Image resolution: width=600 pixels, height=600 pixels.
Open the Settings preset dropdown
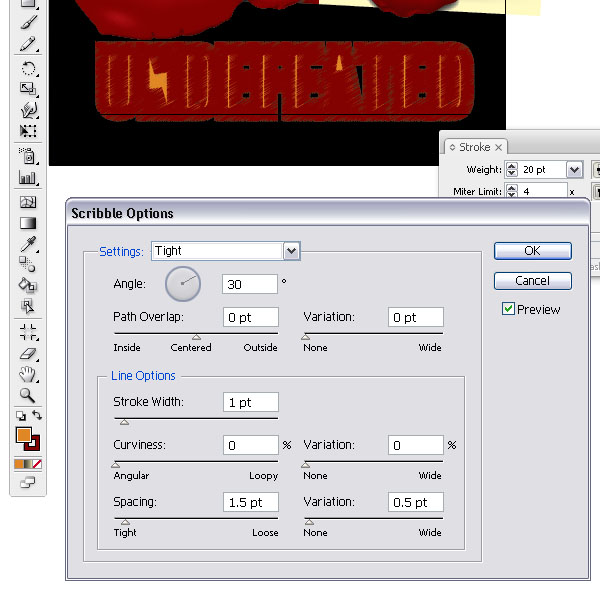[291, 251]
